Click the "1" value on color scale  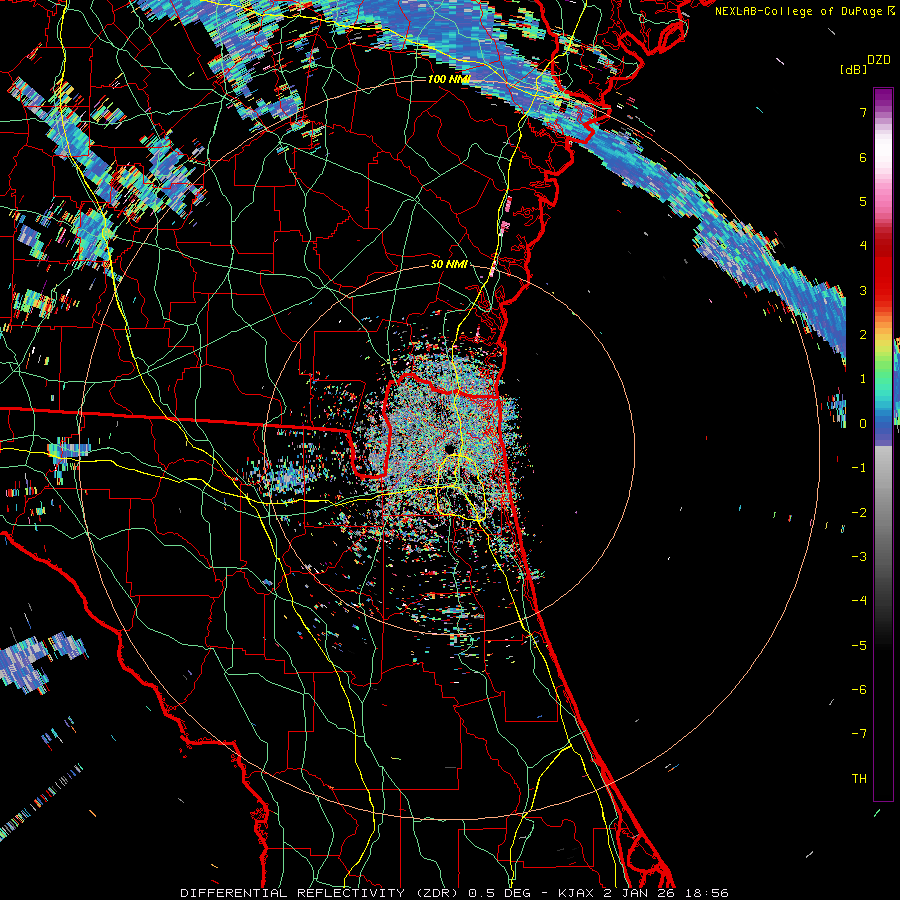(863, 379)
